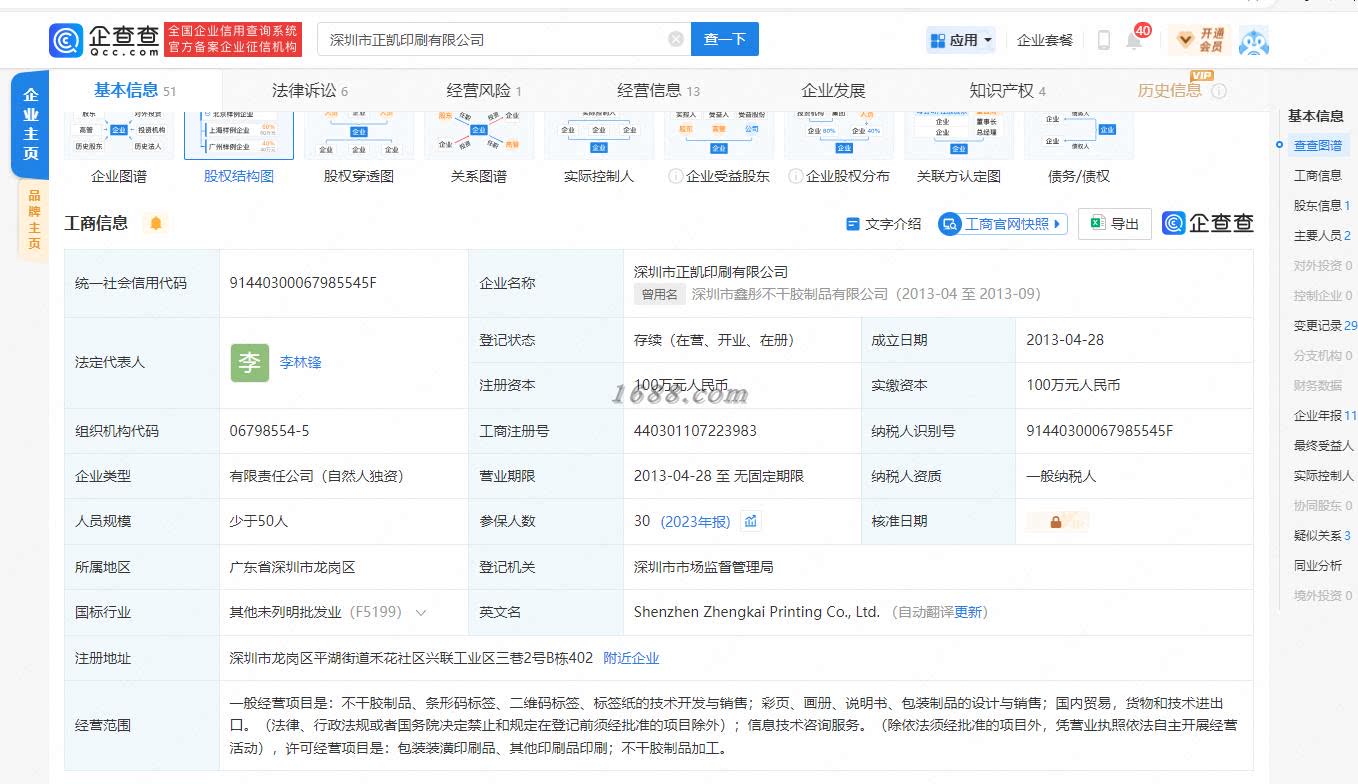The width and height of the screenshot is (1358, 784).
Task: Select the 品牌主页 side tab
Action: pos(33,220)
